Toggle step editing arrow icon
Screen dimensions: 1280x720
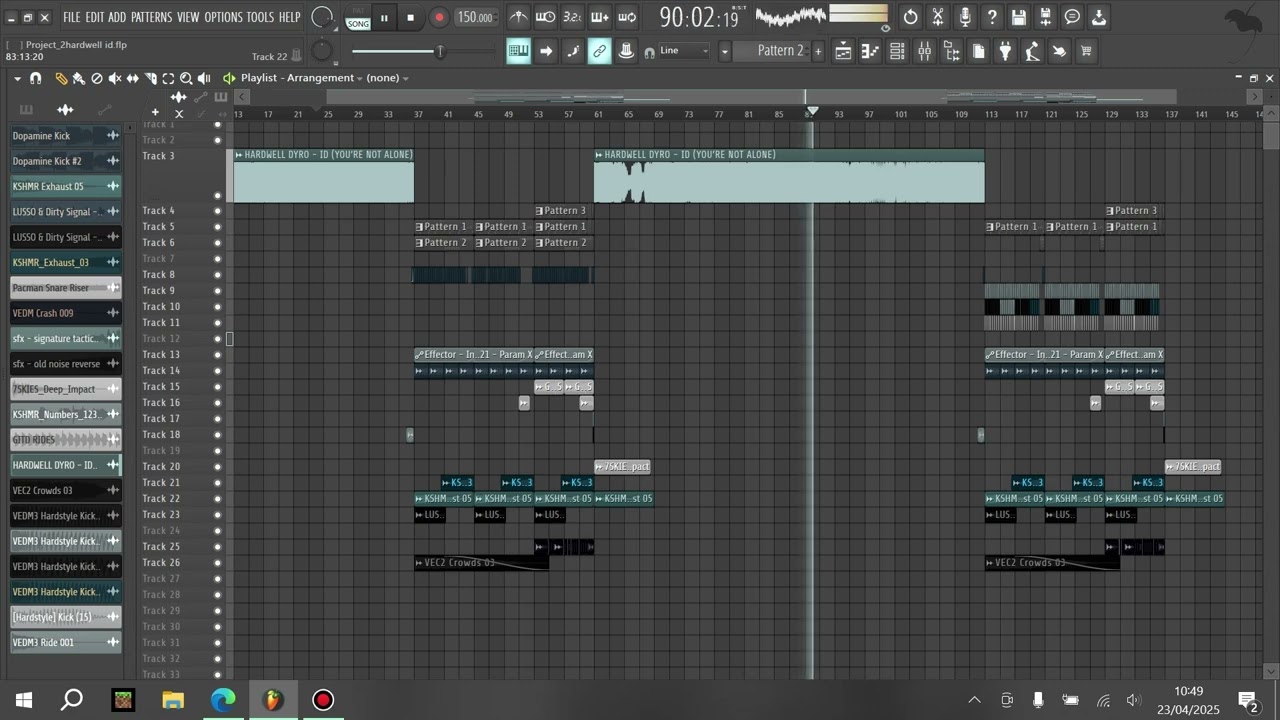[546, 51]
